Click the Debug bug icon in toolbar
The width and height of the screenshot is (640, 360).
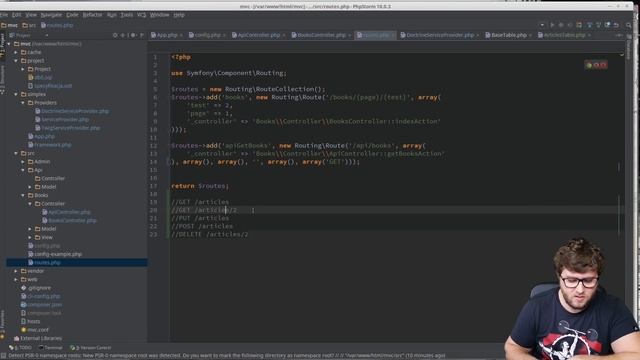click(561, 25)
